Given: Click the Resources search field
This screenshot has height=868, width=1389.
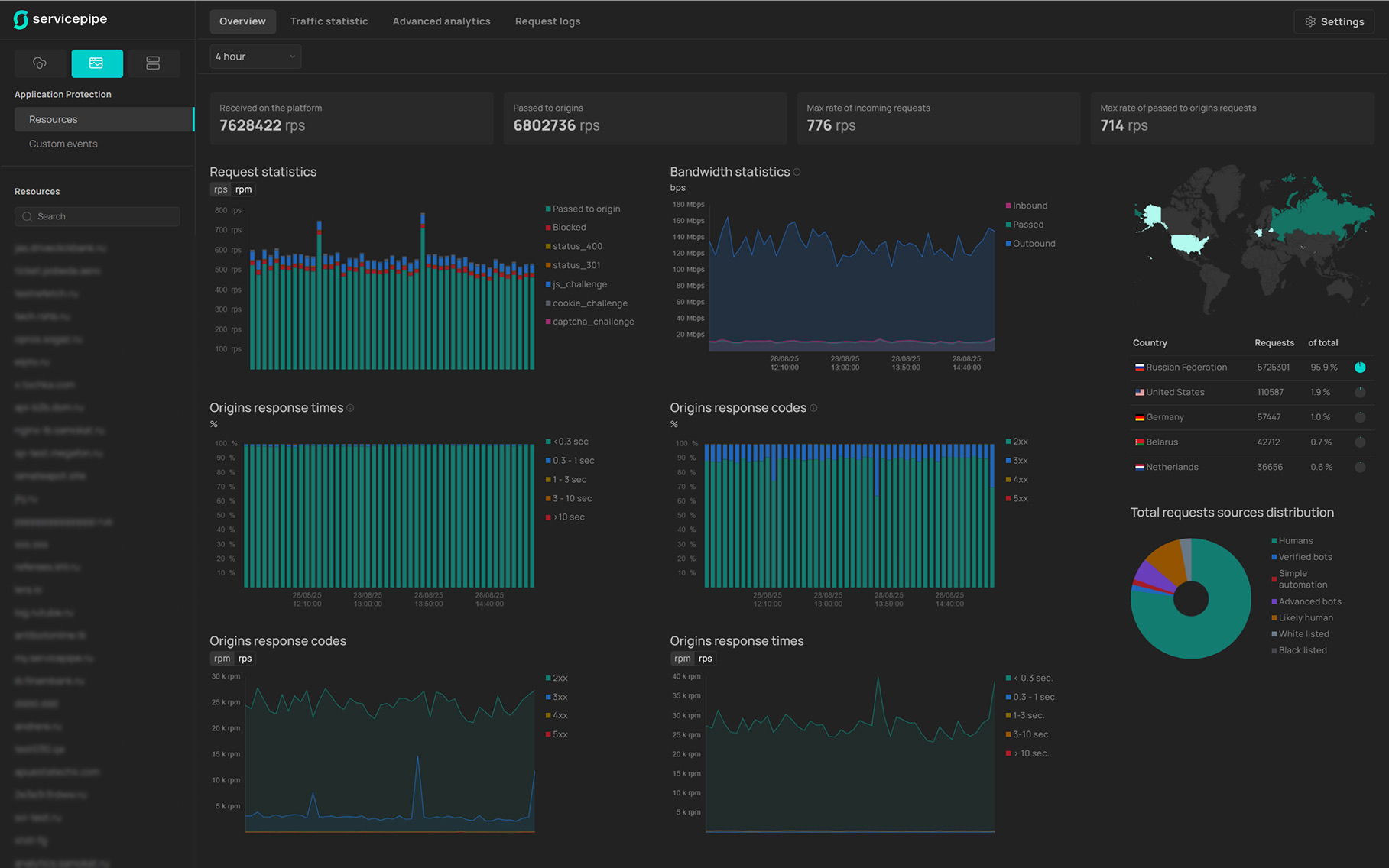Looking at the screenshot, I should [x=98, y=217].
